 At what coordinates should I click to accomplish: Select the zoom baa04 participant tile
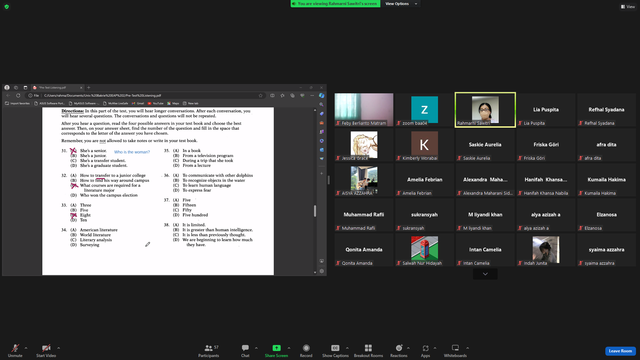424,110
